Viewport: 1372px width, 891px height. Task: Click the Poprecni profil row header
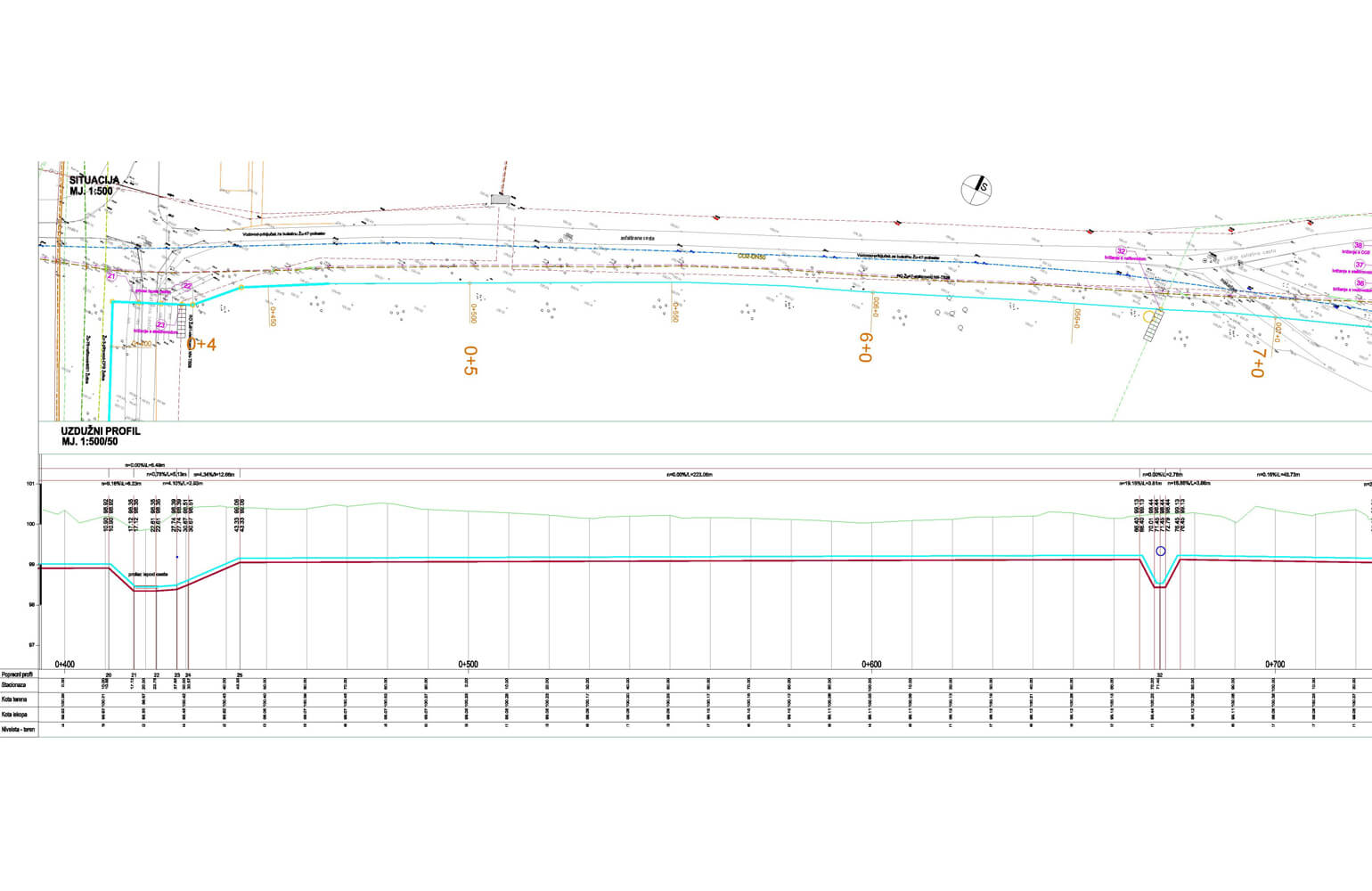pyautogui.click(x=17, y=674)
